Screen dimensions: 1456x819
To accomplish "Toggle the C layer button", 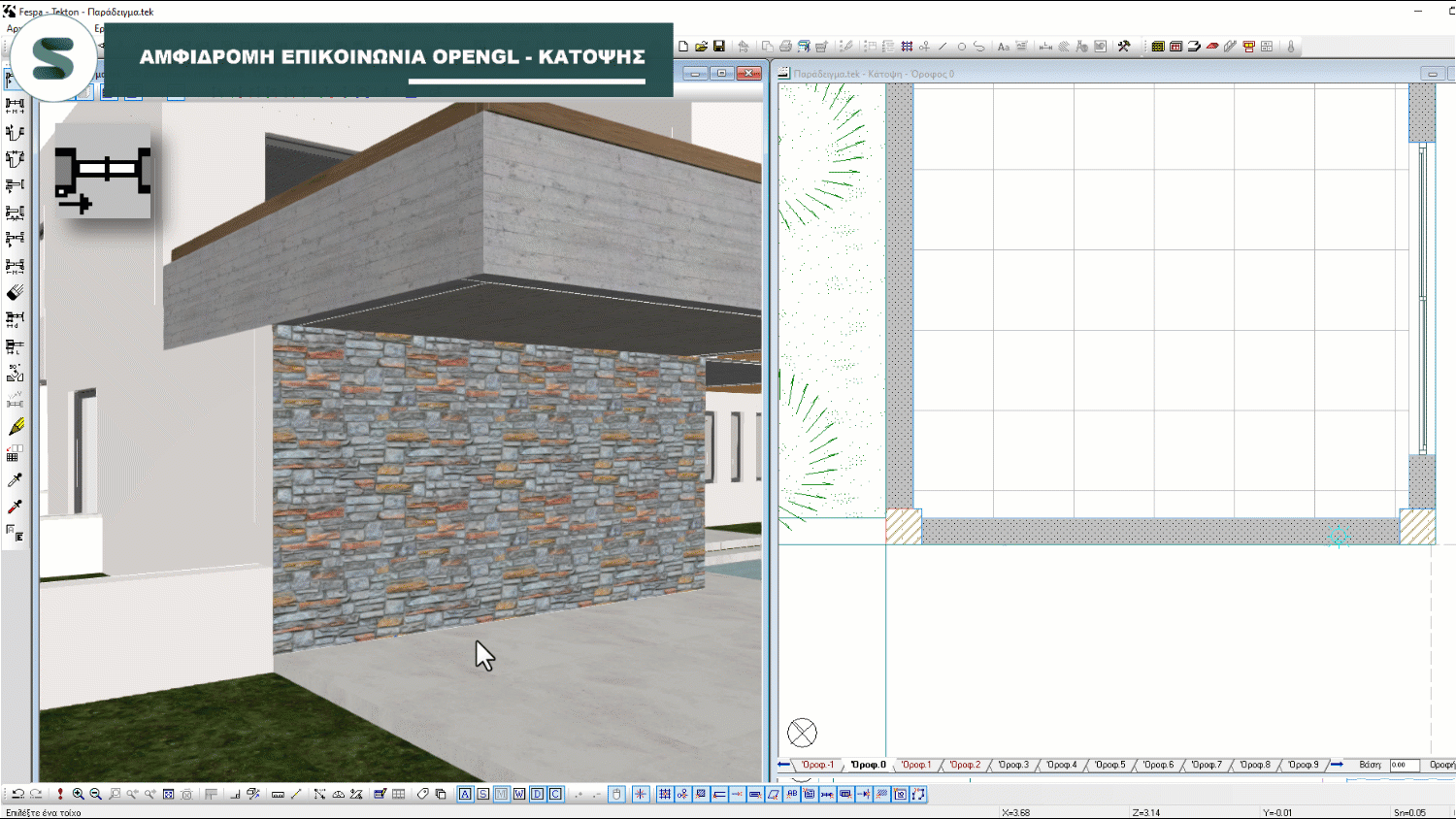I will 555,794.
